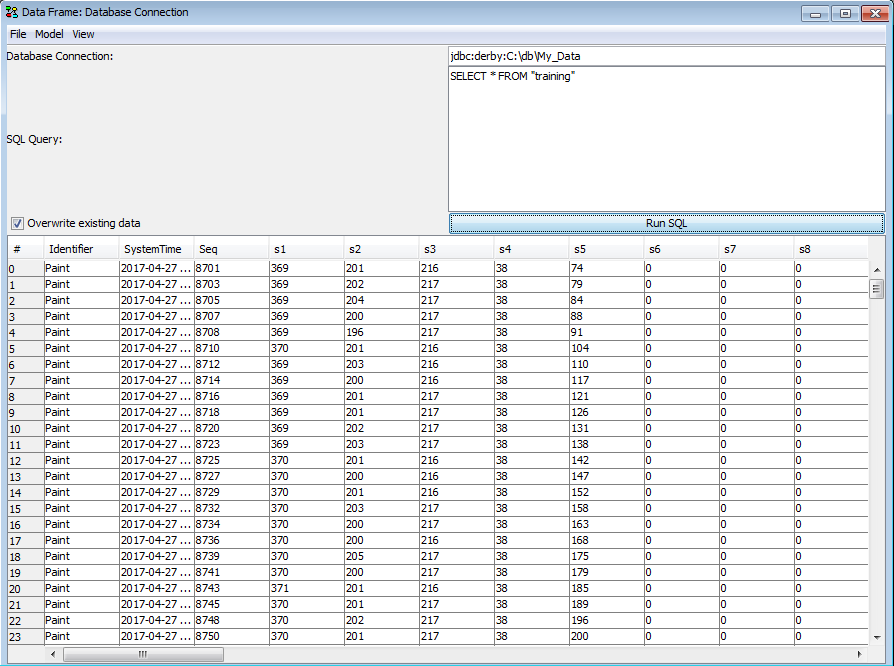
Task: Maximize the Data Frame window
Action: [x=845, y=14]
